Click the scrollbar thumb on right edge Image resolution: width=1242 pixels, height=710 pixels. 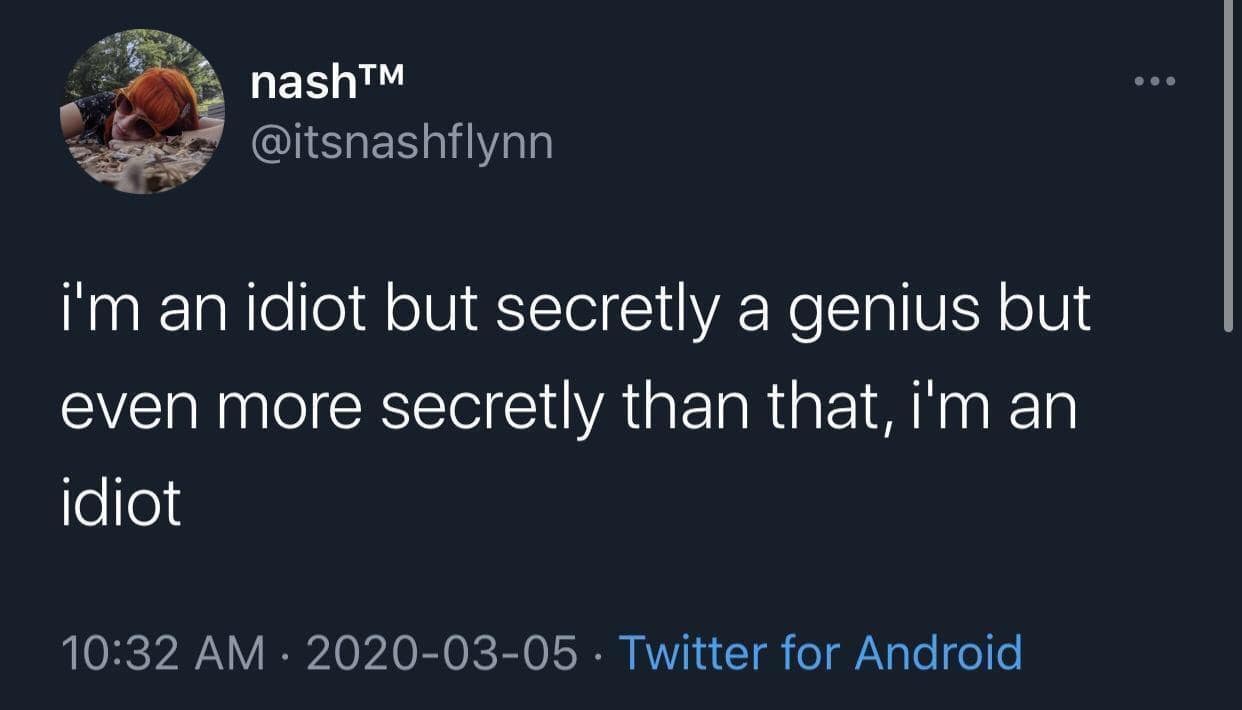pos(1228,165)
